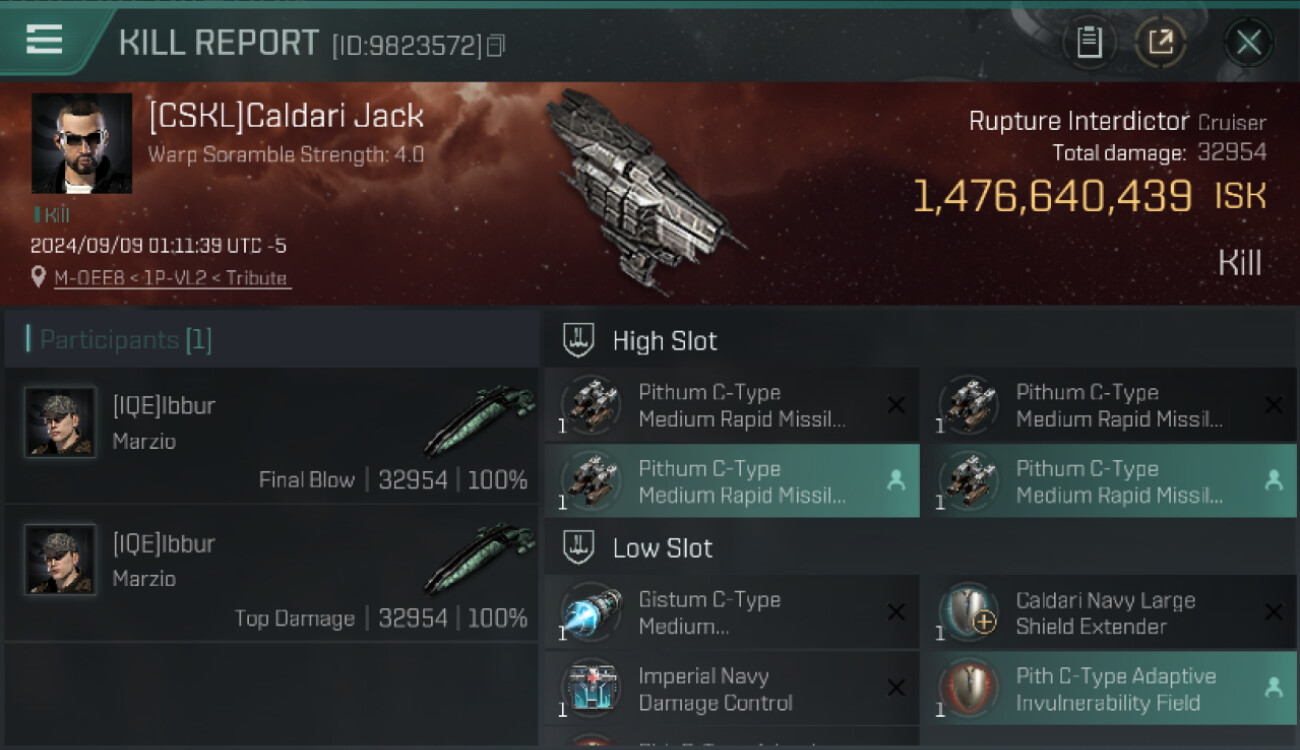
Task: Click the High Slot section icon
Action: coord(579,340)
